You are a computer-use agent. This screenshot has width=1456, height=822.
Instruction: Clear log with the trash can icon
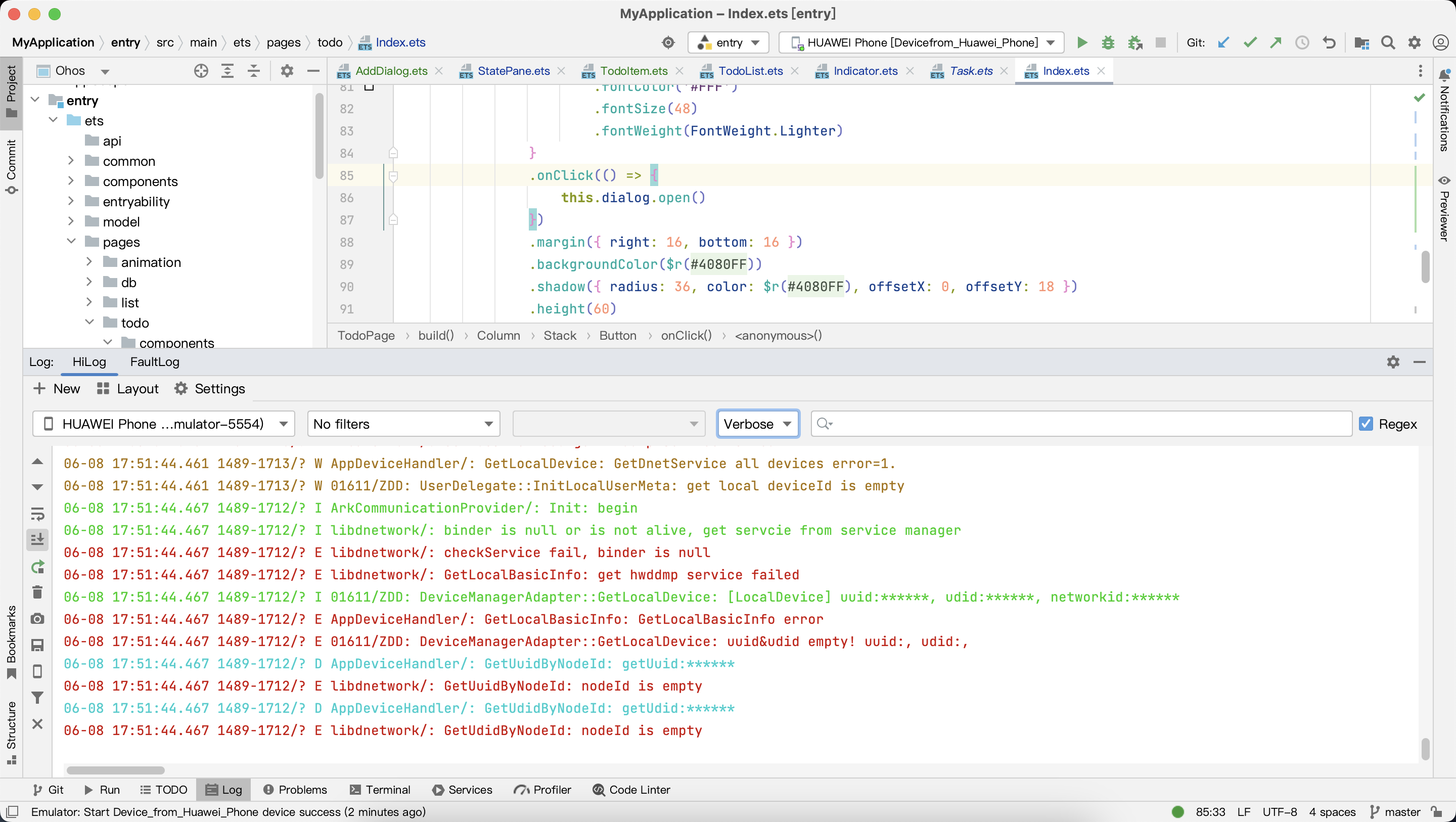click(x=37, y=592)
